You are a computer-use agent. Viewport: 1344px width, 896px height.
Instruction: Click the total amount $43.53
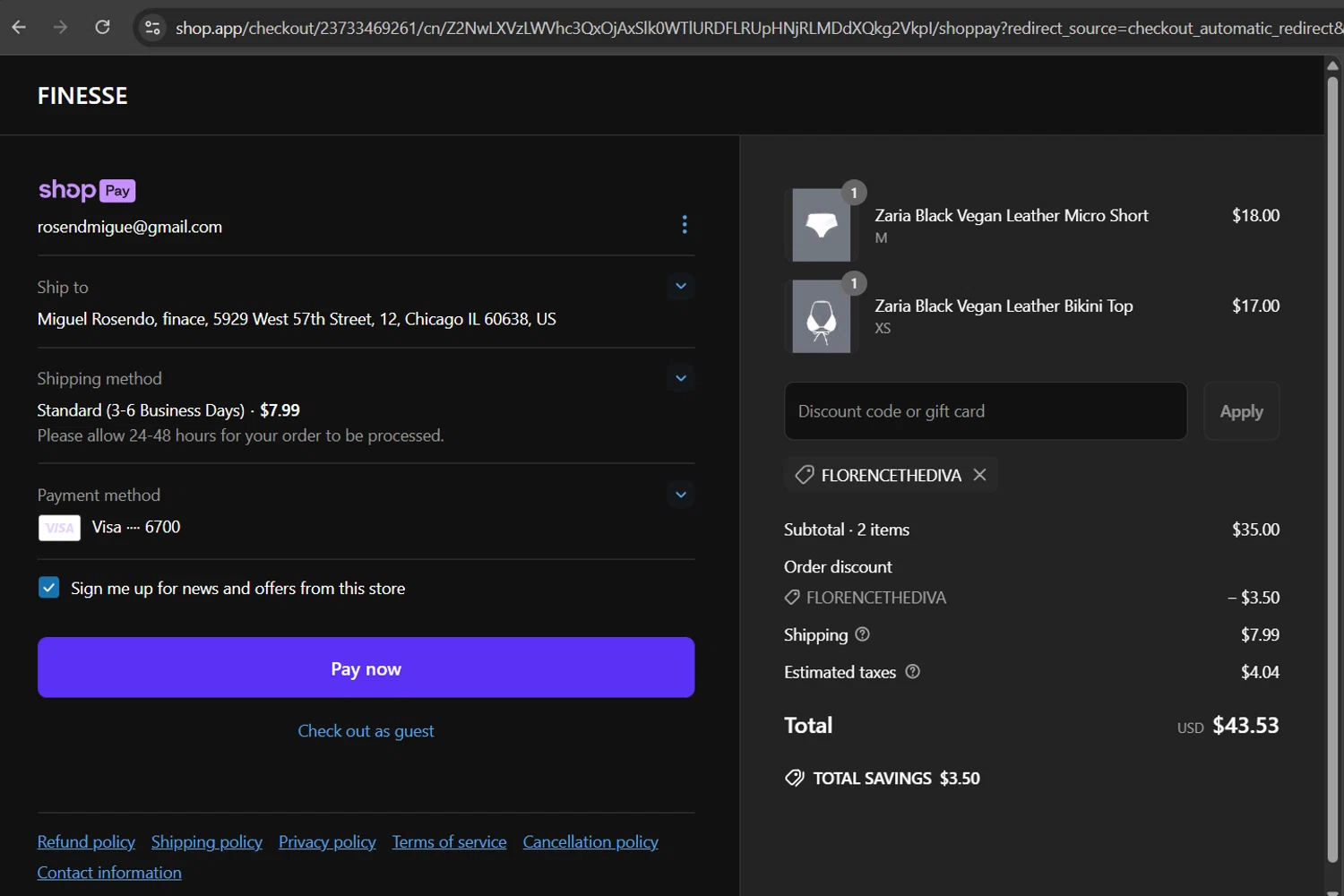(1245, 725)
